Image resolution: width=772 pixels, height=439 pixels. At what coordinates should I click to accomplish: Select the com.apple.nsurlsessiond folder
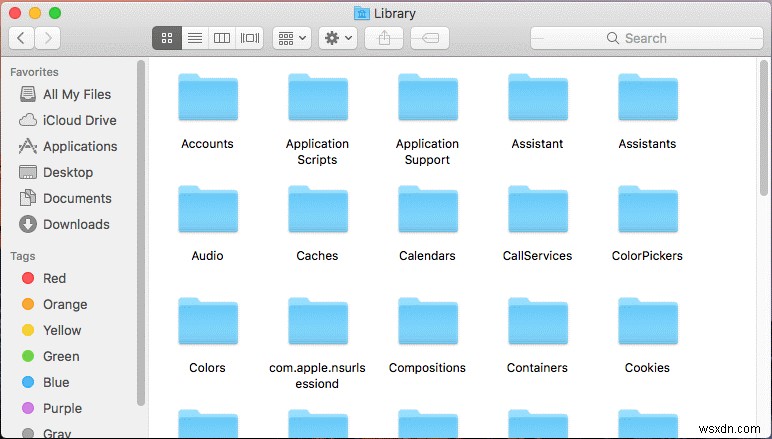tap(318, 322)
